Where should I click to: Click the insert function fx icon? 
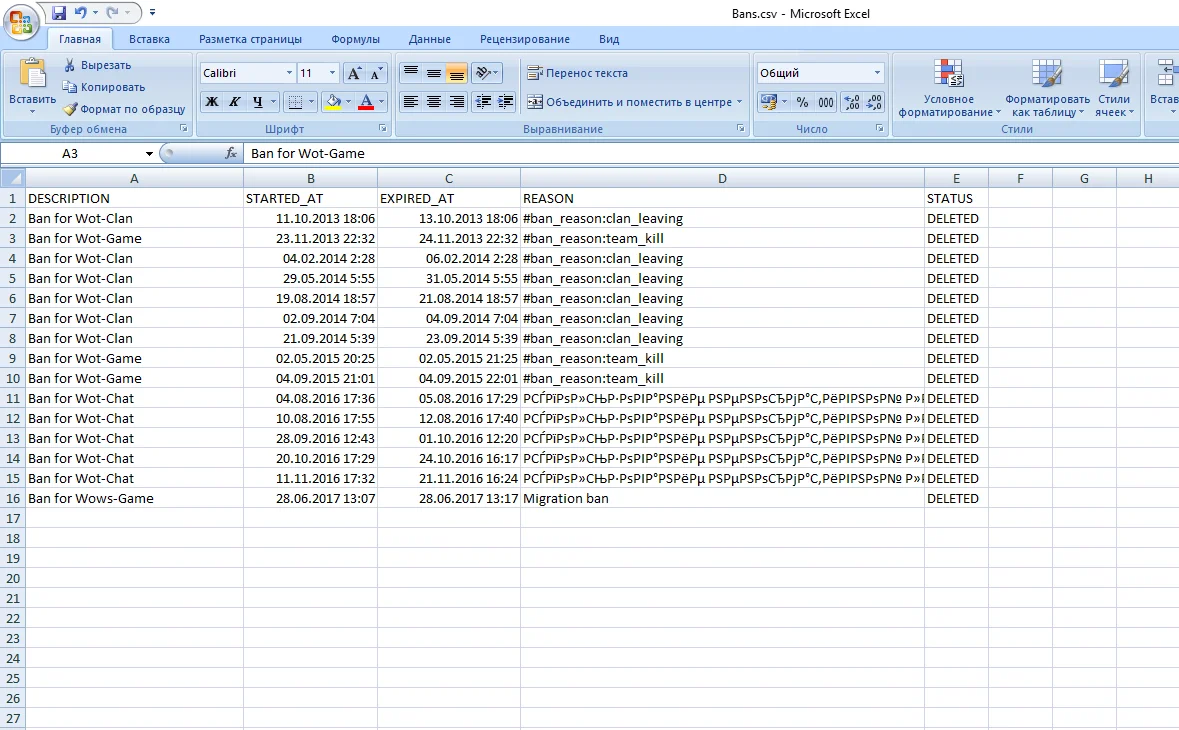(x=231, y=153)
